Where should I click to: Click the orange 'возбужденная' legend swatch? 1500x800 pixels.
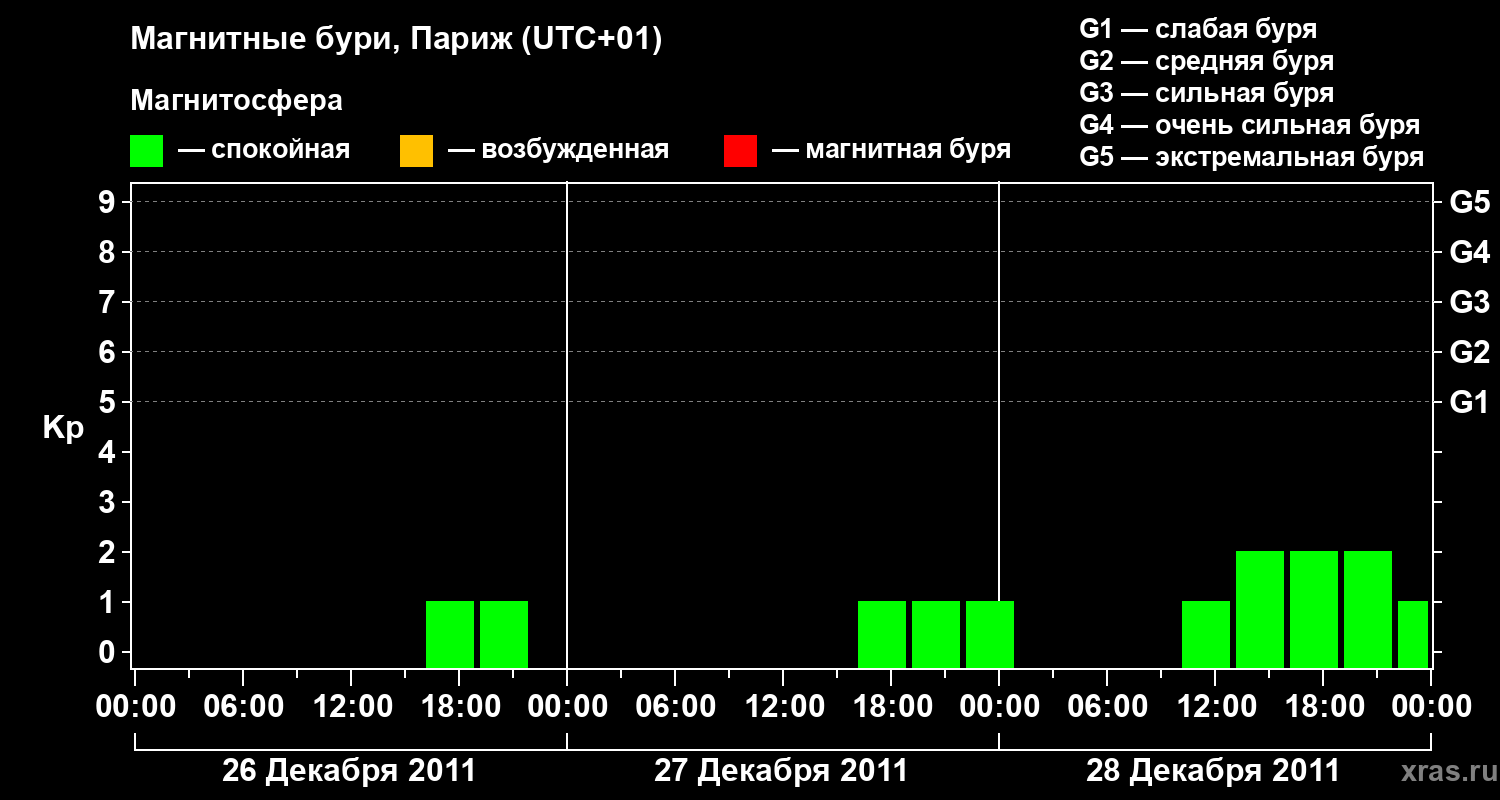click(416, 151)
